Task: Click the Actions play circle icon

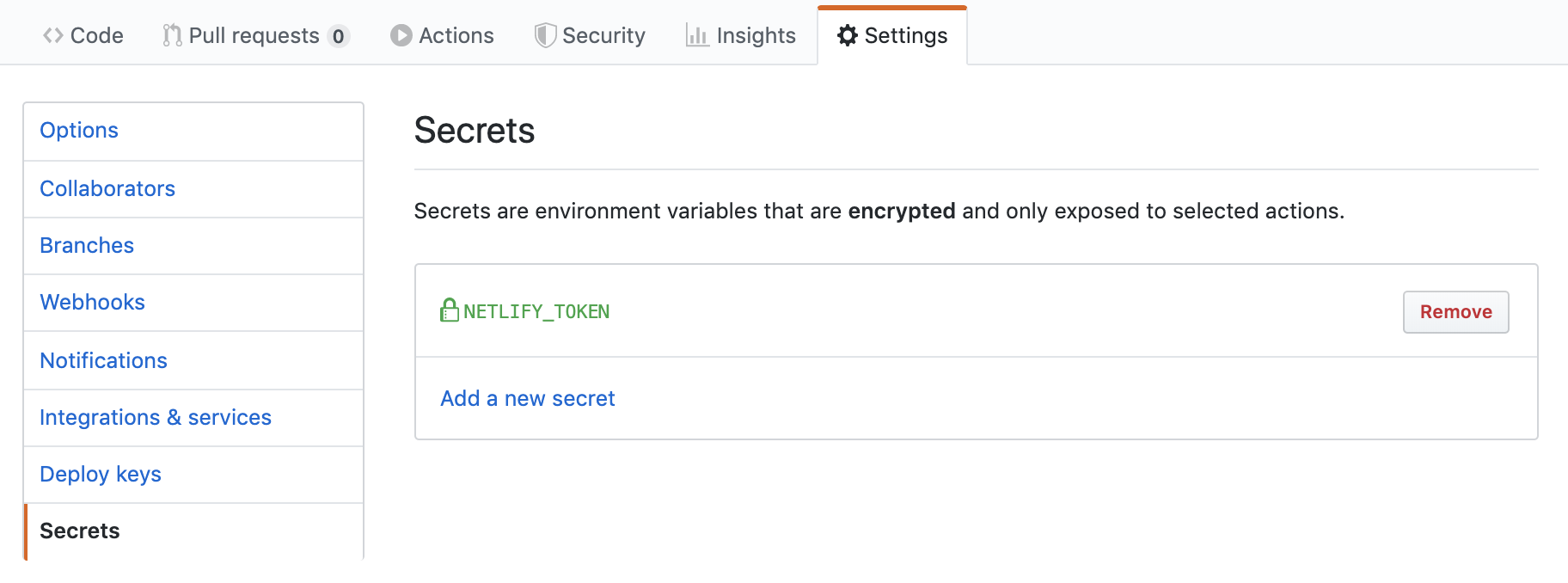Action: click(401, 35)
